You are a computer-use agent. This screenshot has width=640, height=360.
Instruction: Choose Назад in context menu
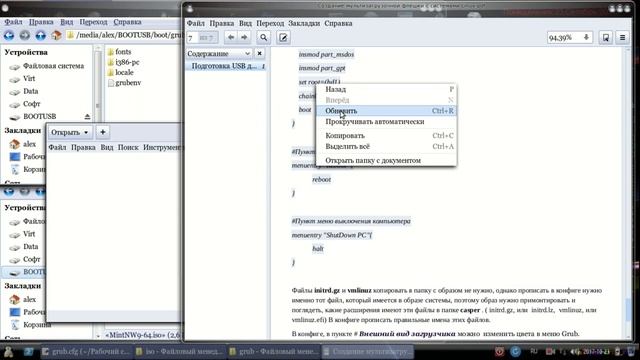point(386,89)
